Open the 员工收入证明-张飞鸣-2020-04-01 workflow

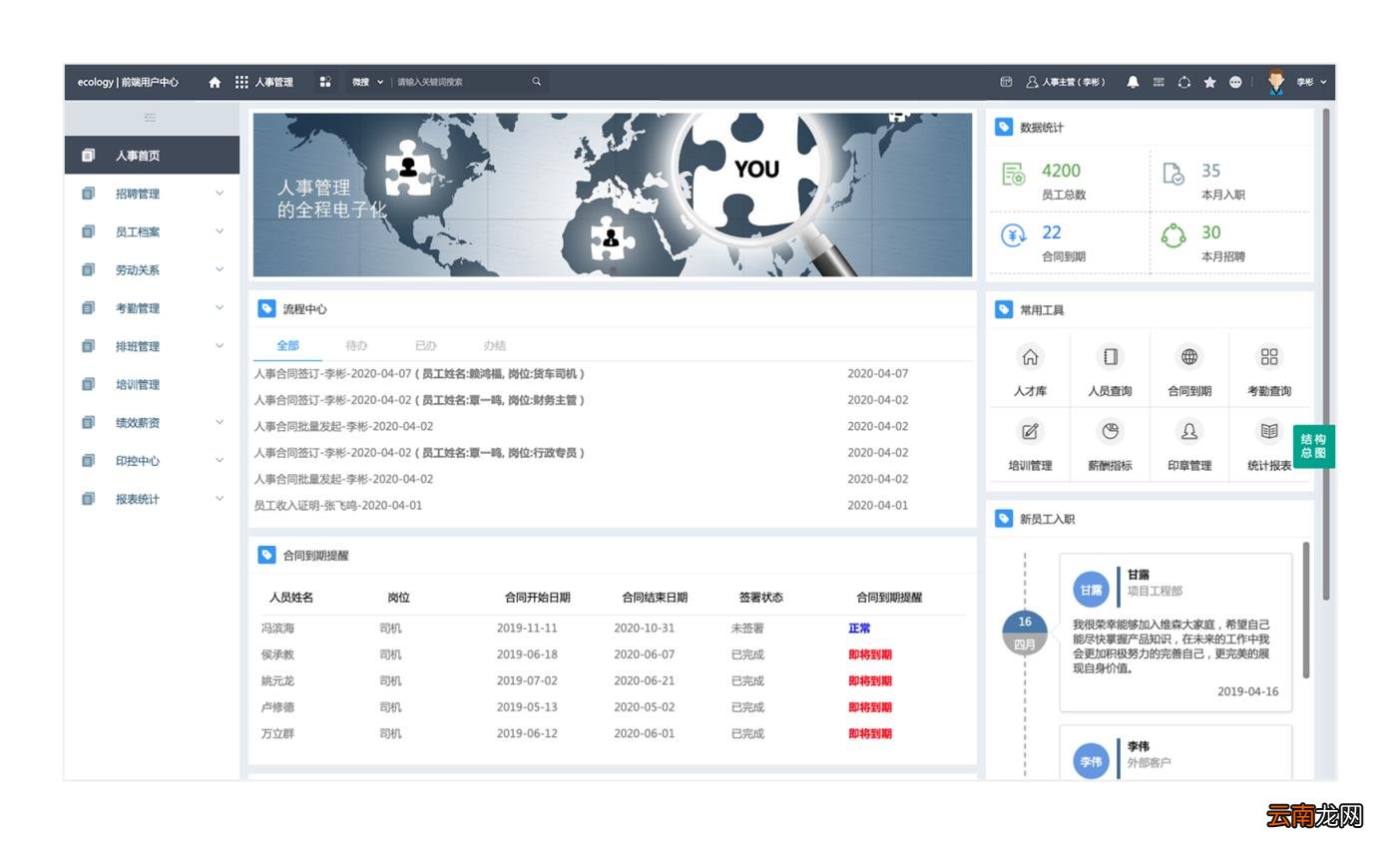pos(337,506)
